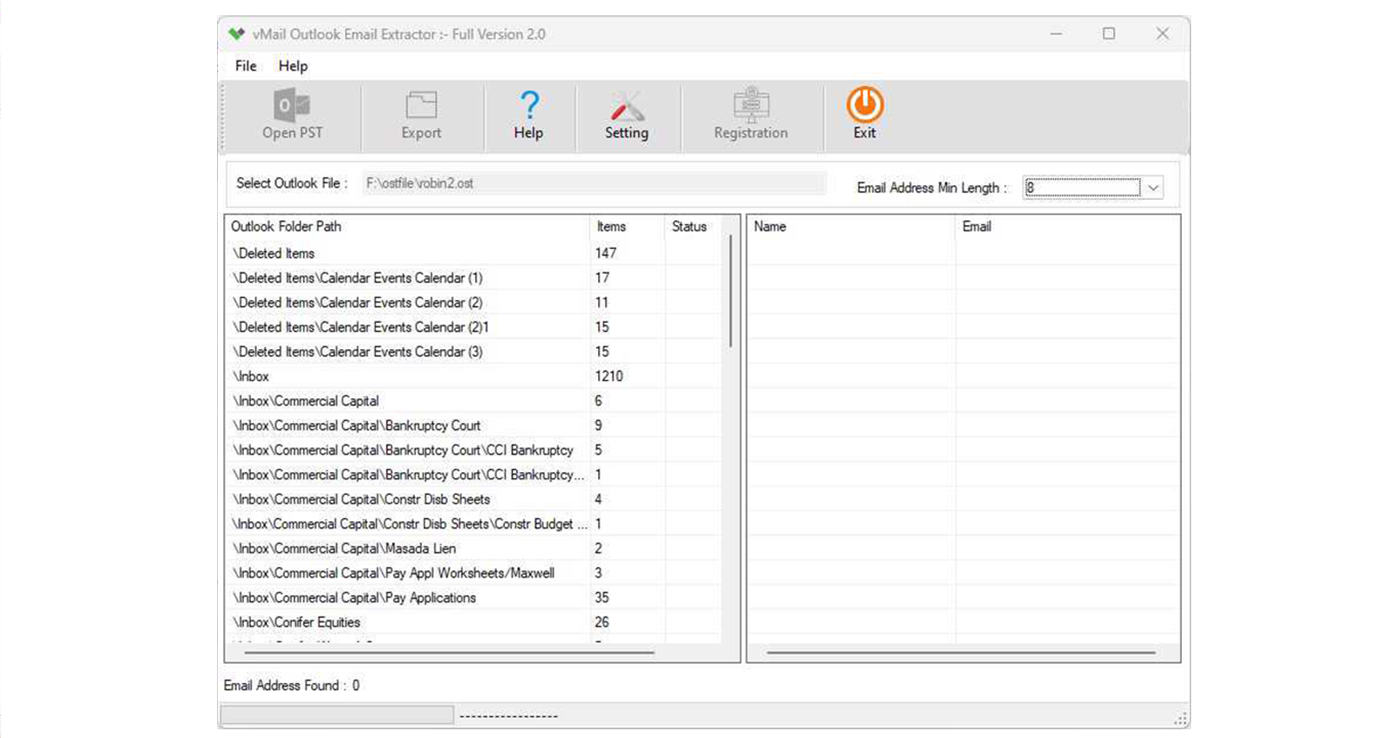Viewport: 1399px width, 738px height.
Task: Close the vMail window
Action: click(1162, 34)
